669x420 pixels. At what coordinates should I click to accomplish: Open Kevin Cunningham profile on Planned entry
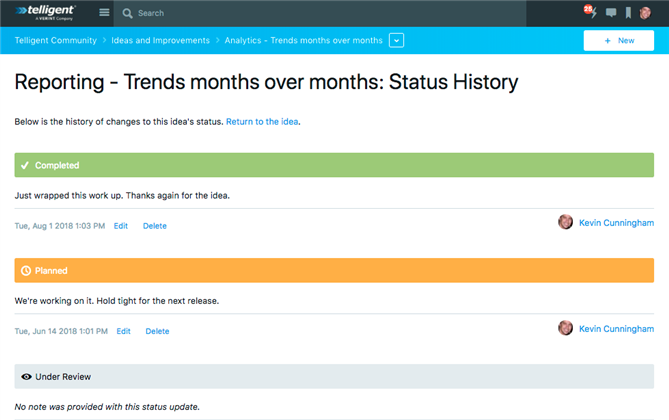pyautogui.click(x=616, y=329)
